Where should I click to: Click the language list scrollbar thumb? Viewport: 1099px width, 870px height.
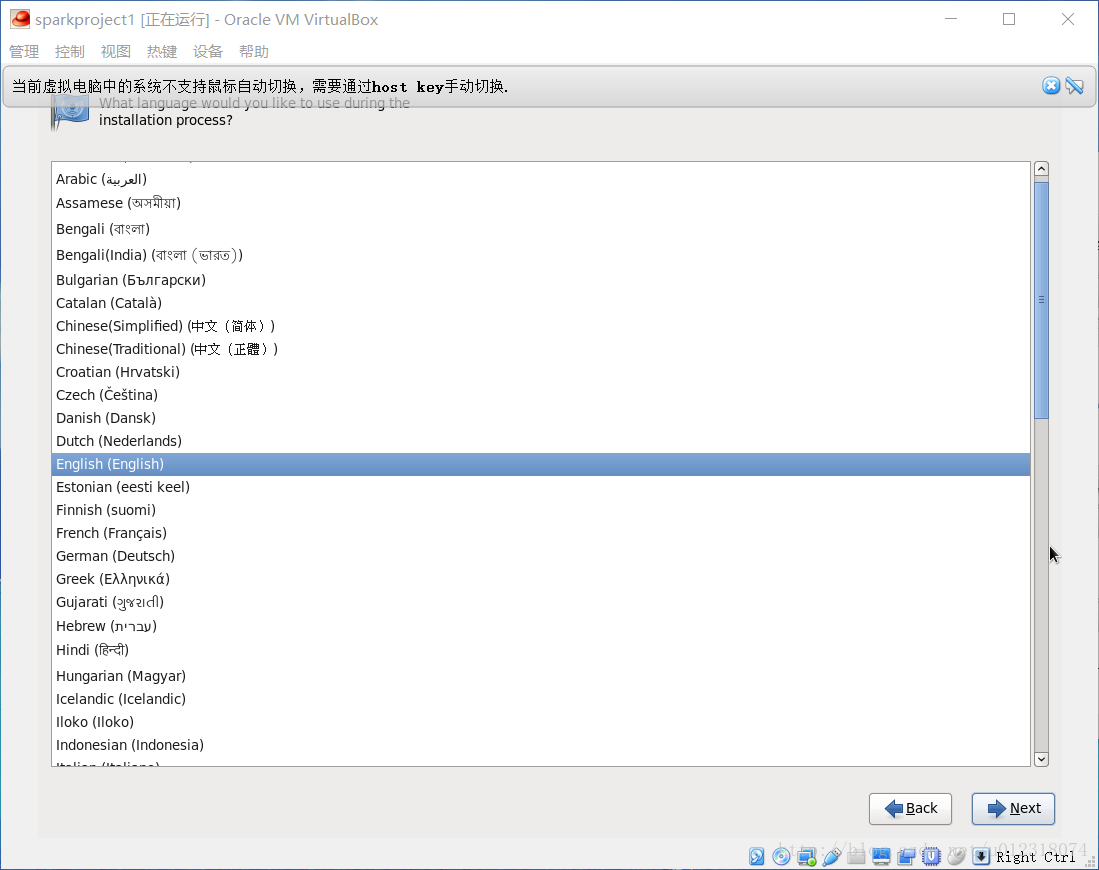pos(1041,300)
